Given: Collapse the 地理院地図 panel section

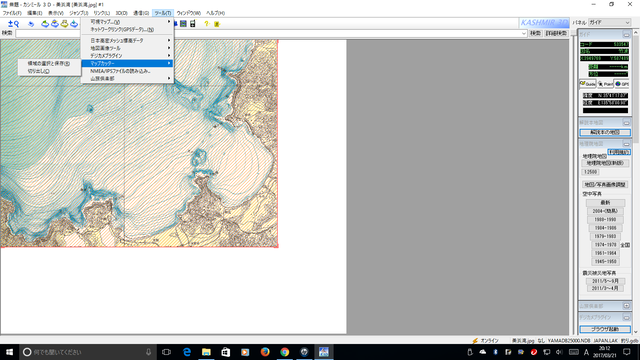Looking at the screenshot, I should (626, 144).
